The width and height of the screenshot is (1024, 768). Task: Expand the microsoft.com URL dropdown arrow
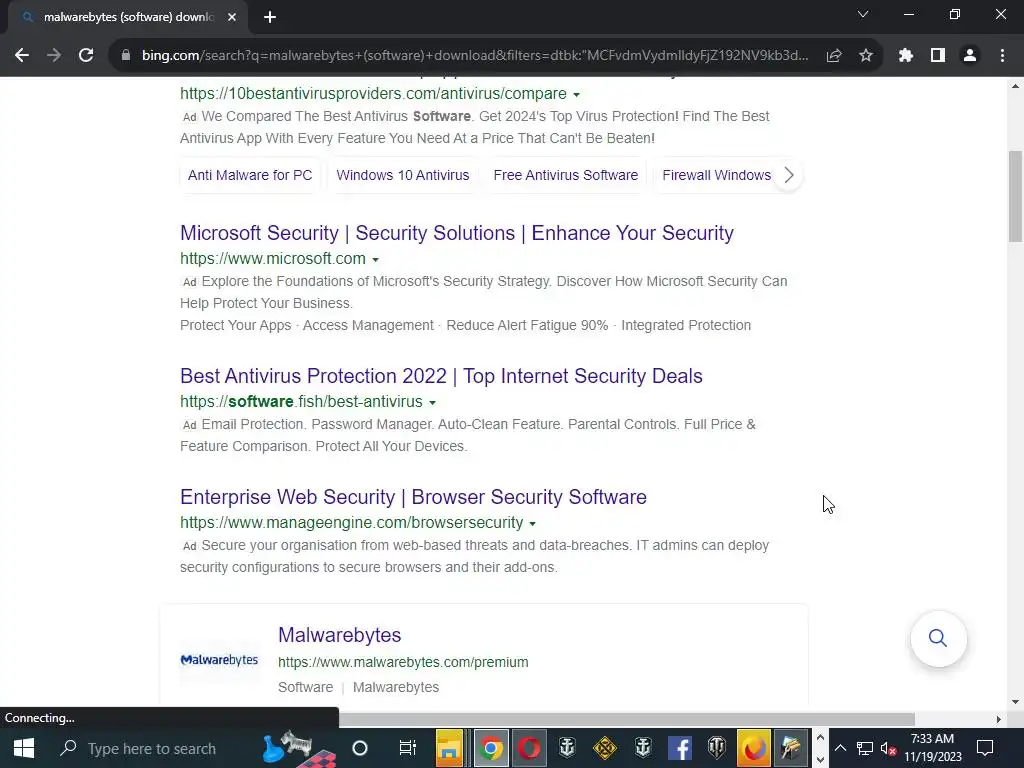376,259
